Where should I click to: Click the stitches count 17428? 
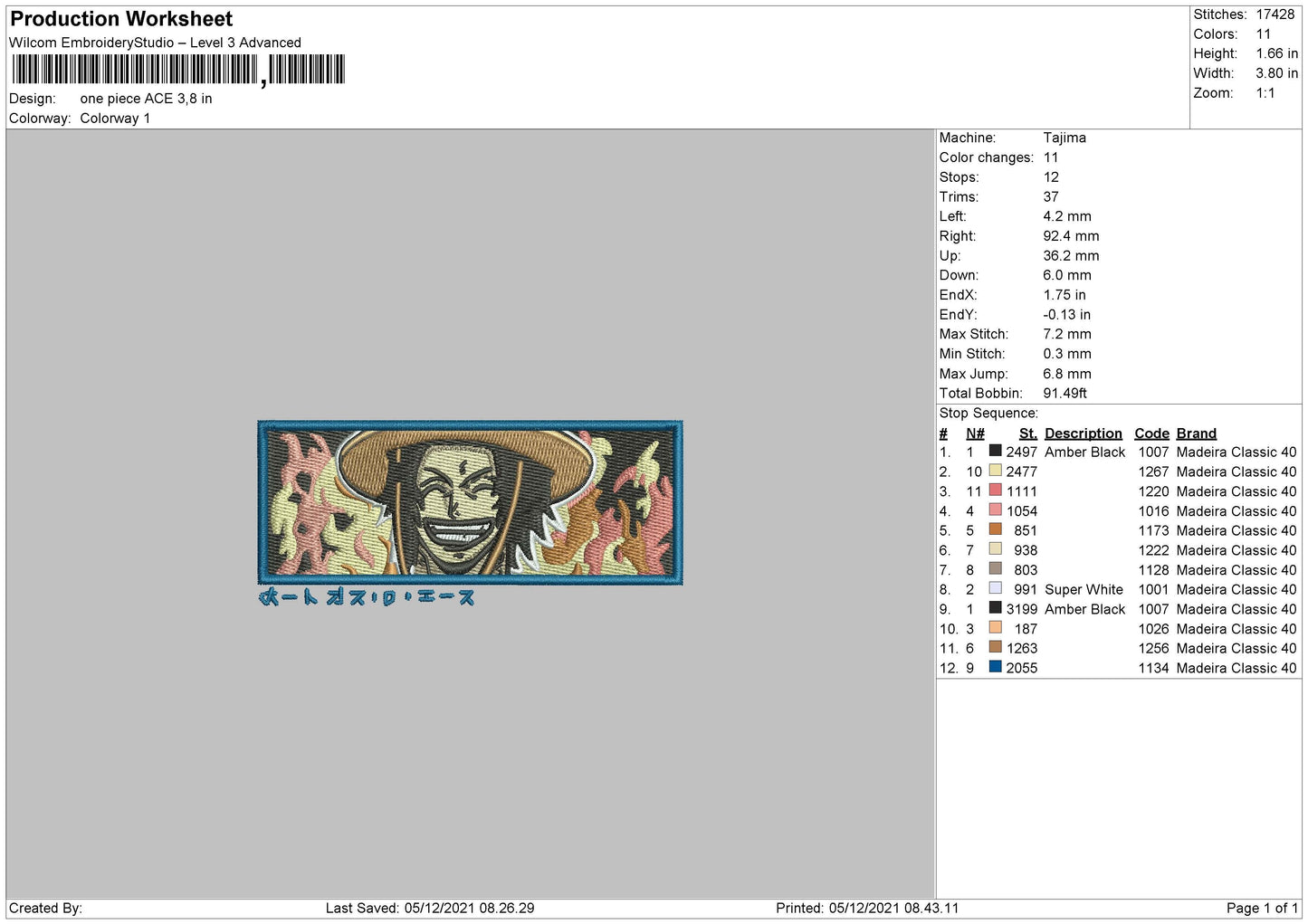point(1275,14)
